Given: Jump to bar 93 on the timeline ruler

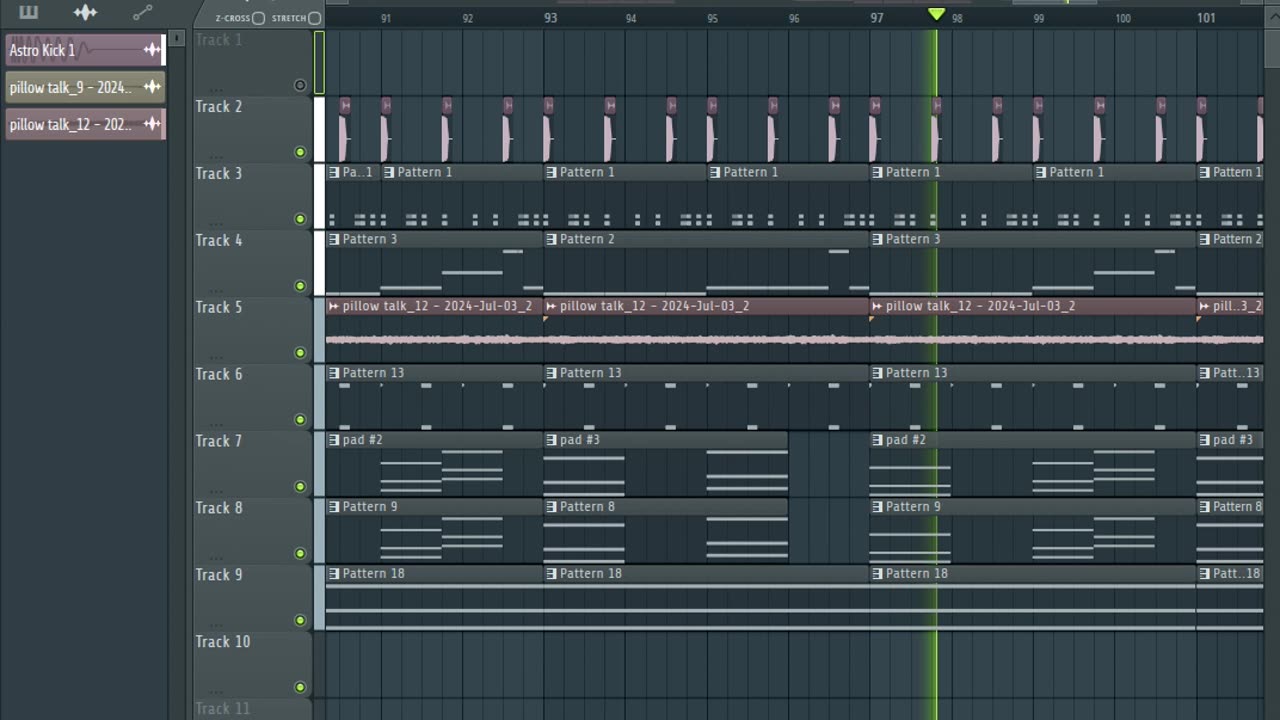Looking at the screenshot, I should tap(551, 18).
